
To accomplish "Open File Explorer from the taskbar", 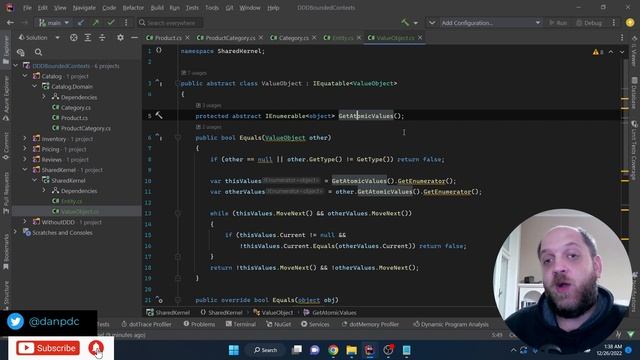I will pos(351,350).
